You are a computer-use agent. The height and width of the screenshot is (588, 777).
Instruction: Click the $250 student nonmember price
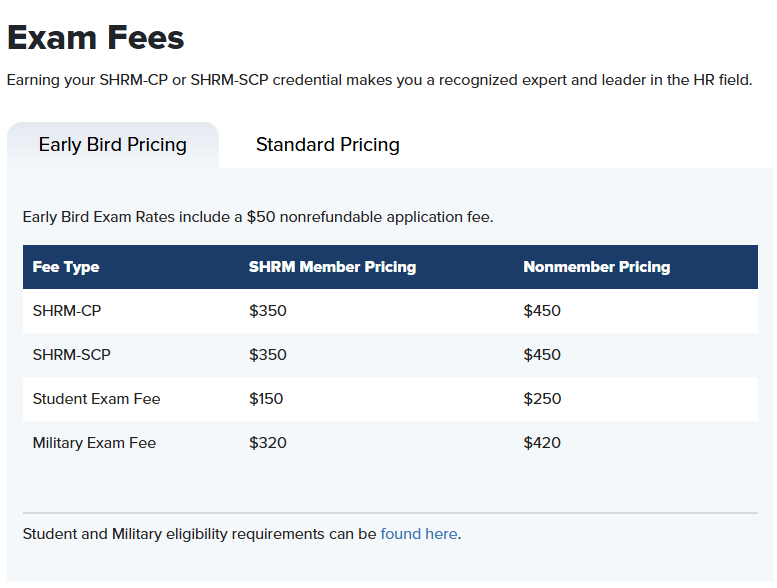pyautogui.click(x=542, y=399)
